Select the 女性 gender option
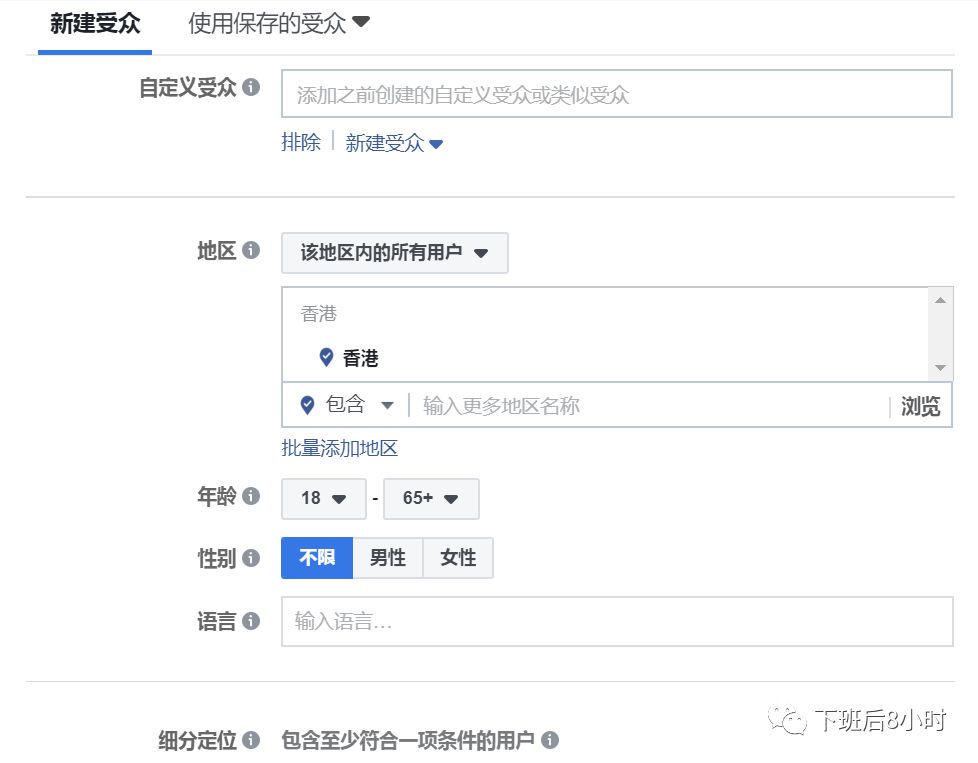 click(x=458, y=558)
